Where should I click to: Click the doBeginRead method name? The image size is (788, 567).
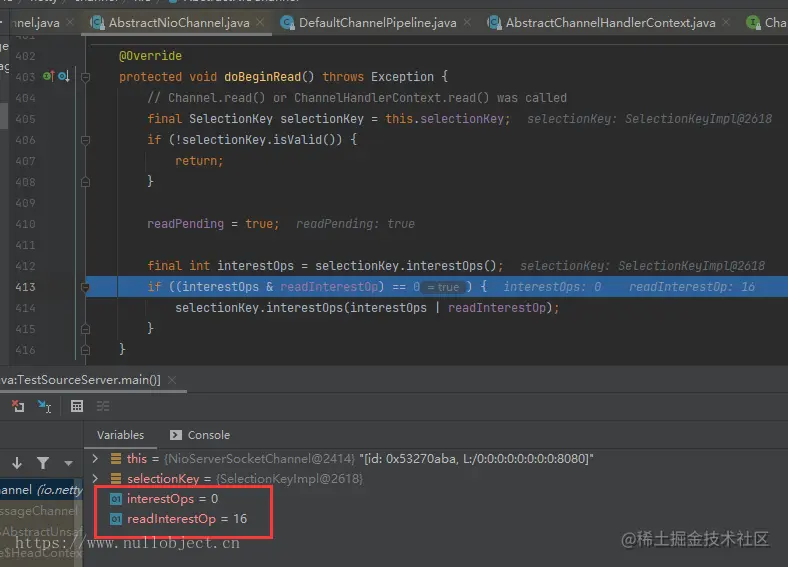point(262,77)
